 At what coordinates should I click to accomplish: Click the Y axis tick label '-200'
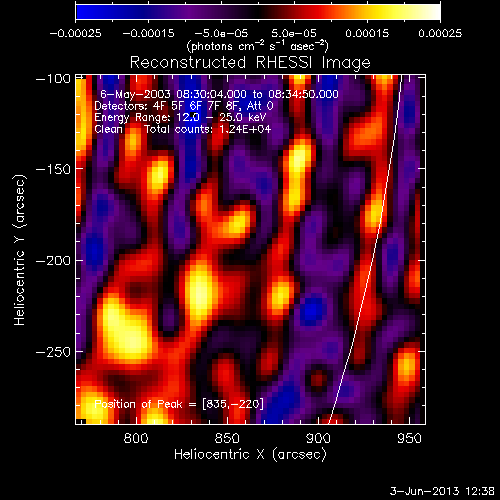pyautogui.click(x=53, y=261)
